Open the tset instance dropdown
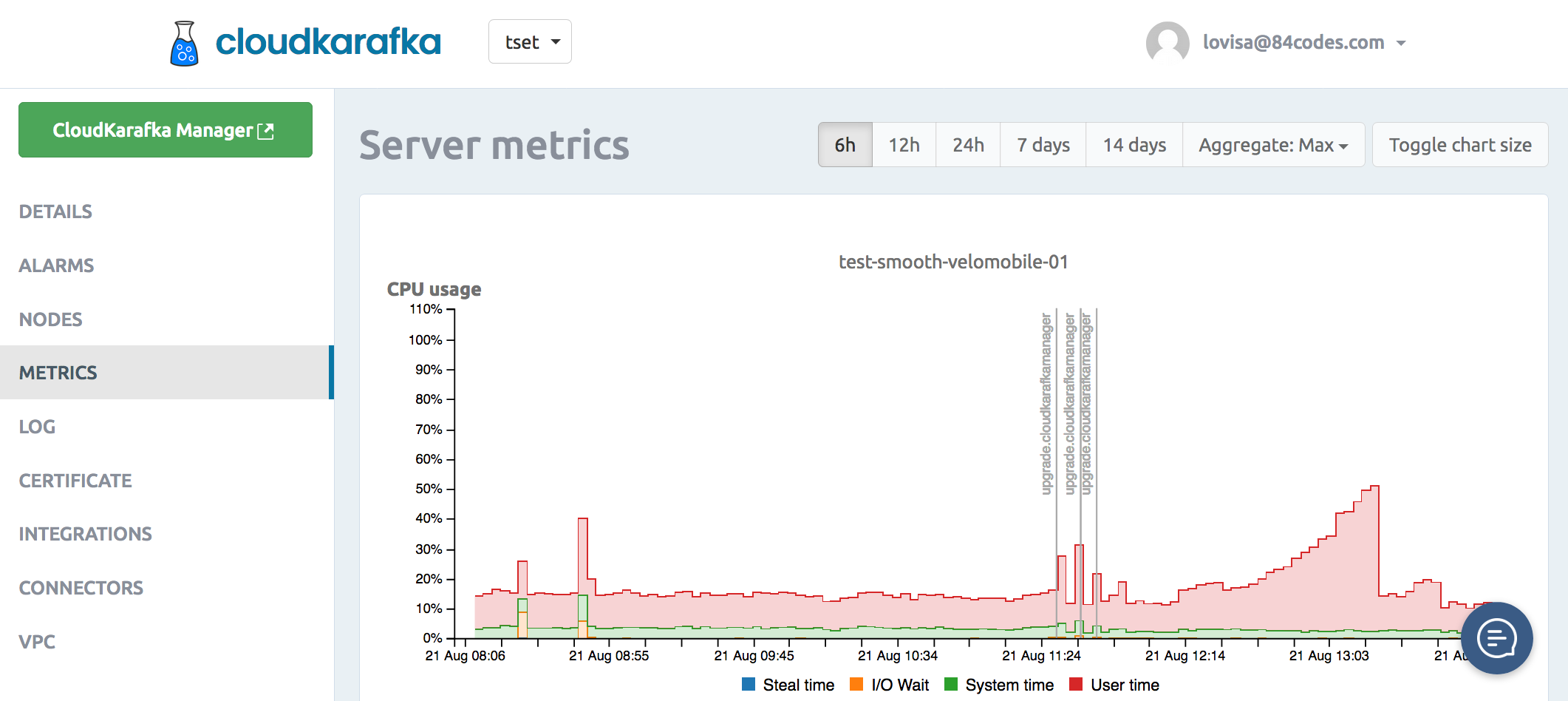 pyautogui.click(x=530, y=41)
